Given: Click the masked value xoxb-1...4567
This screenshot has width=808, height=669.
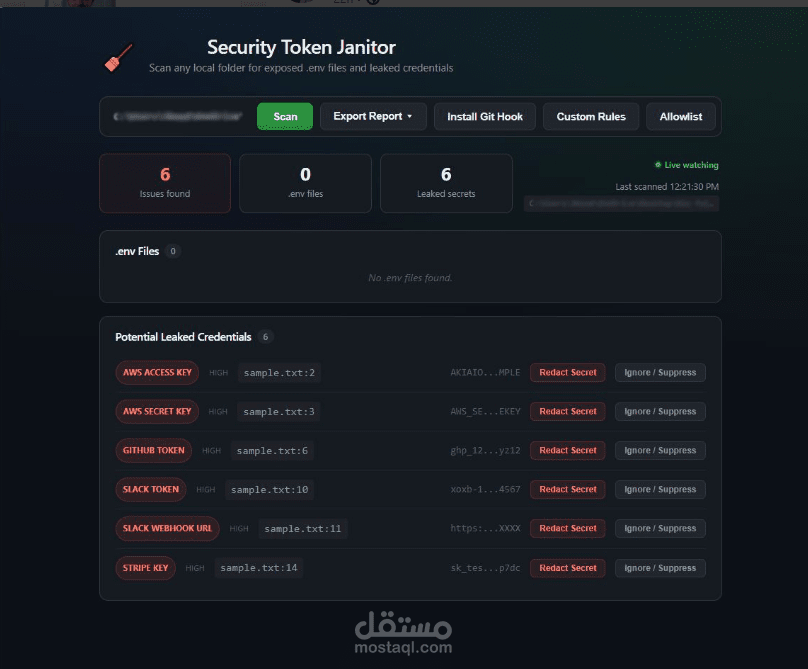Looking at the screenshot, I should [485, 489].
